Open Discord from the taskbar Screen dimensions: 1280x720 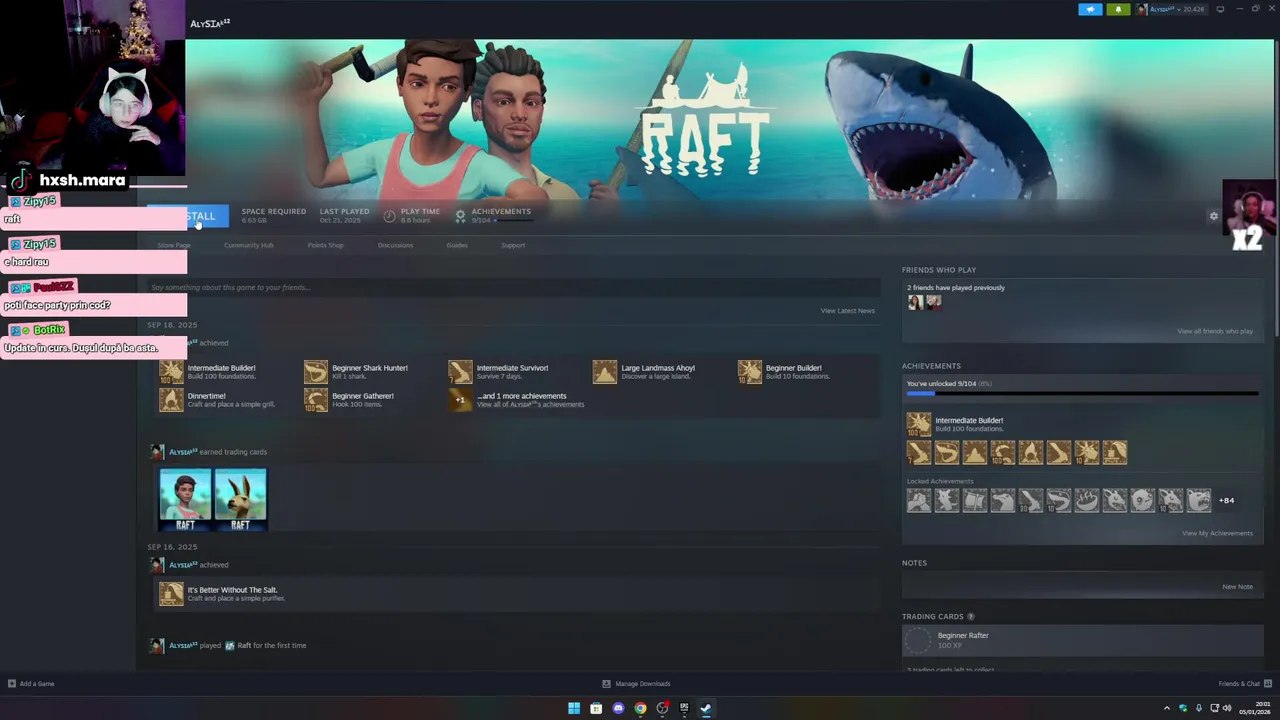(618, 708)
